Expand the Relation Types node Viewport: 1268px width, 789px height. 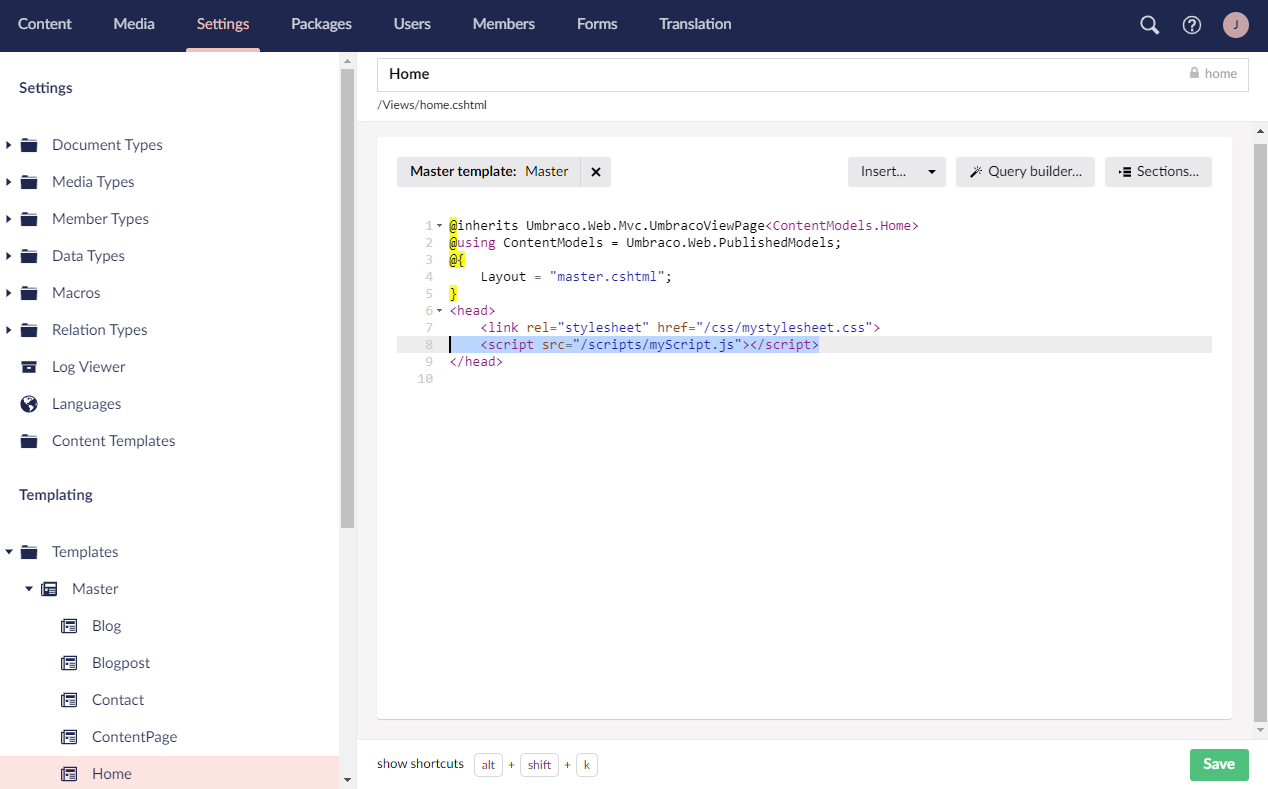9,330
